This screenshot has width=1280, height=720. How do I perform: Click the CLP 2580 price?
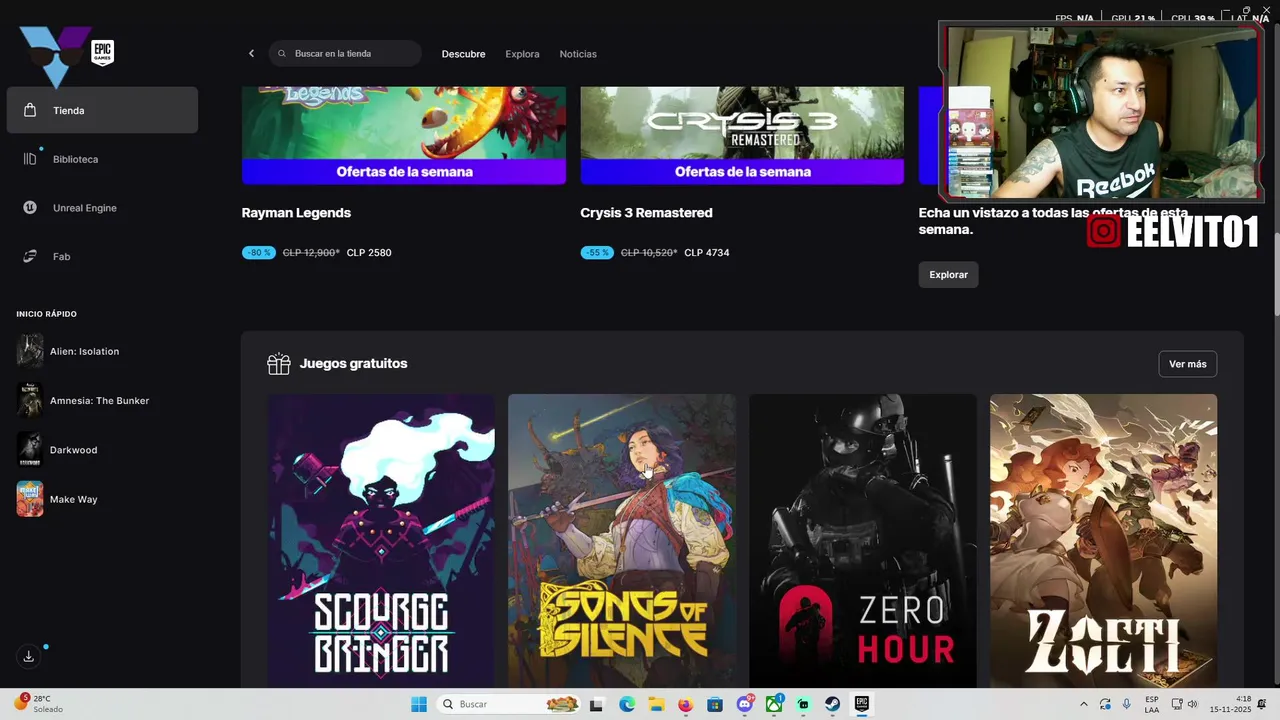tap(369, 253)
